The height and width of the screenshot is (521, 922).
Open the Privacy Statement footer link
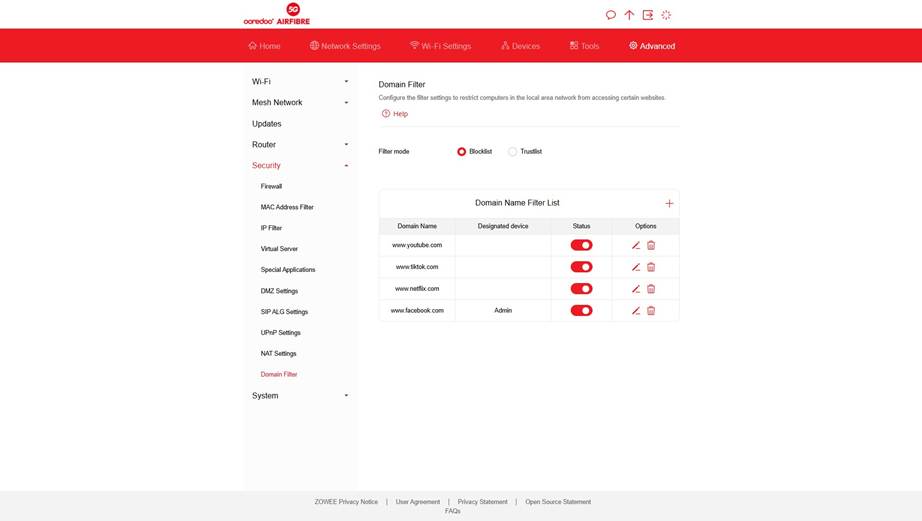click(x=482, y=502)
